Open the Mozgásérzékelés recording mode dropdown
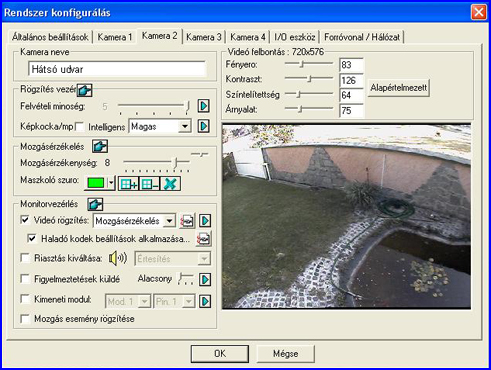Image resolution: width=491 pixels, height=370 pixels. click(170, 221)
